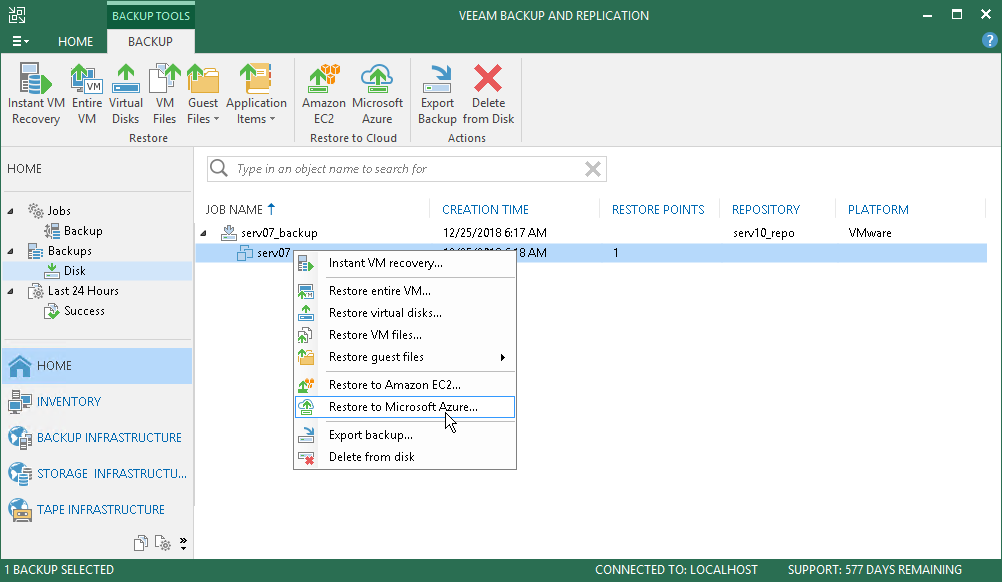Sort by CREATION TIME column
This screenshot has height=582, width=1002.
[x=485, y=210]
